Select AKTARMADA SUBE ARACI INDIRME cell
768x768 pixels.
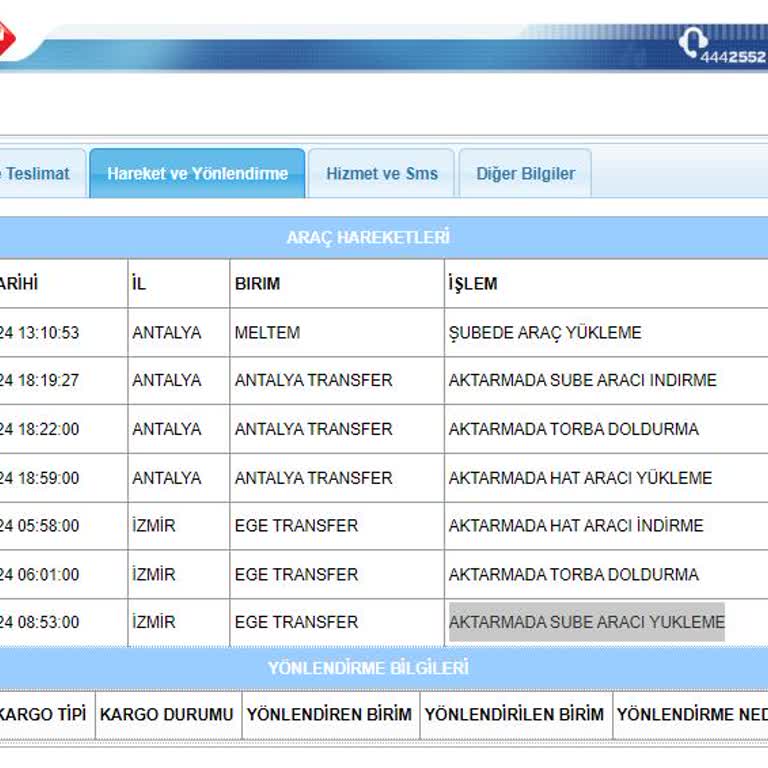(606, 380)
